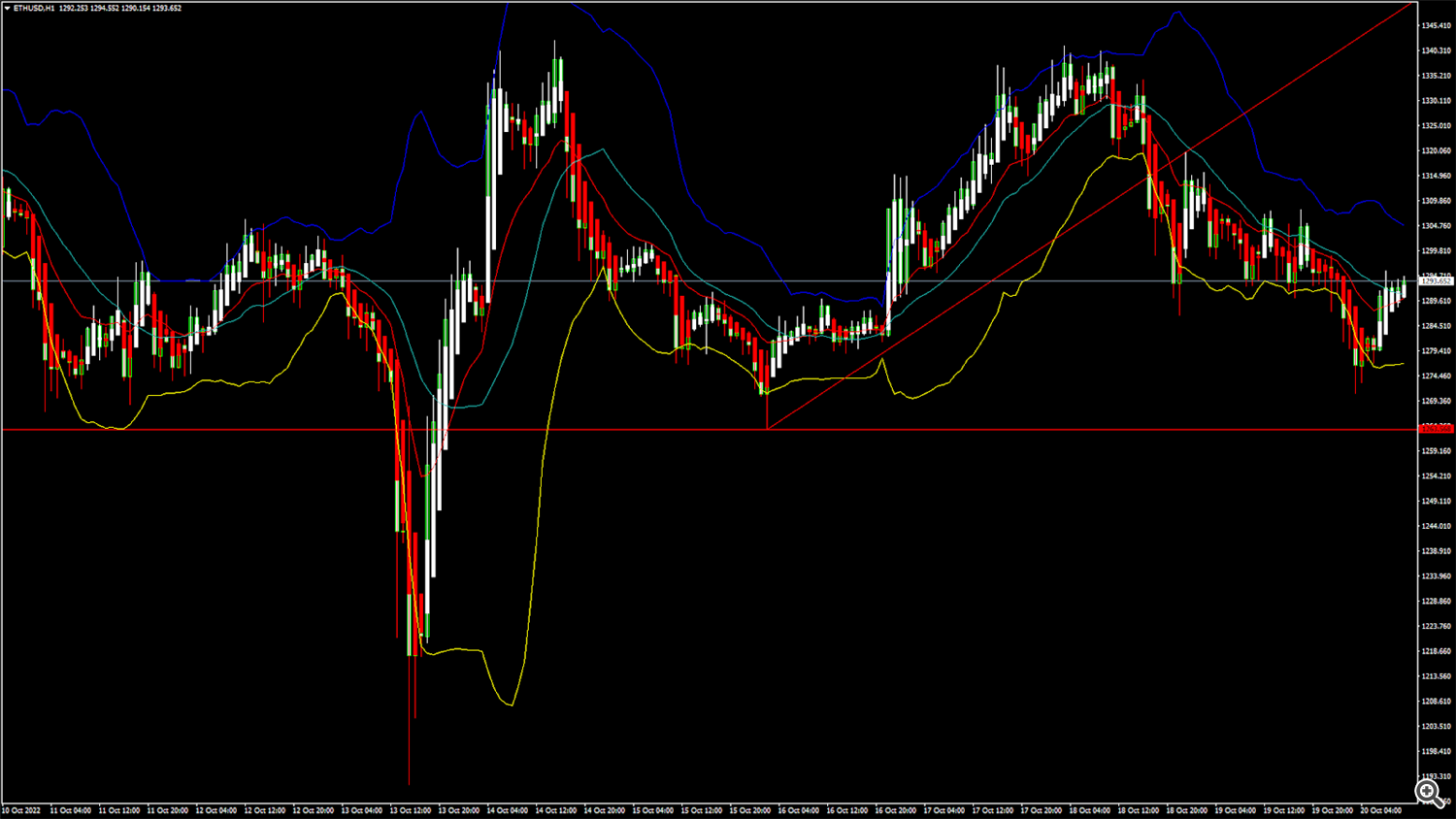Click the 20 Oct 04:00 time label

[1380, 810]
